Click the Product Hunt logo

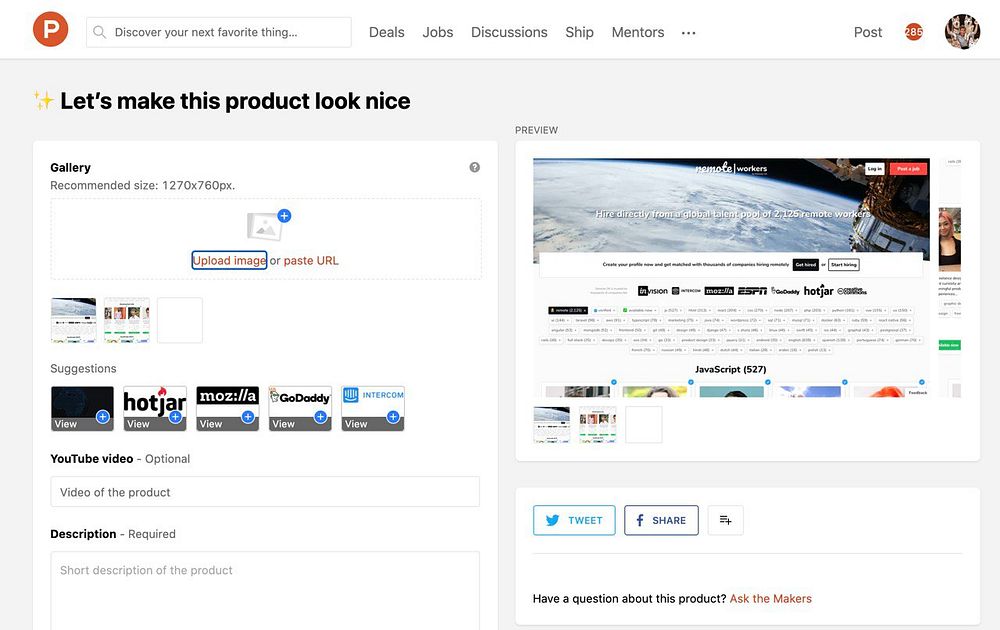click(x=50, y=29)
